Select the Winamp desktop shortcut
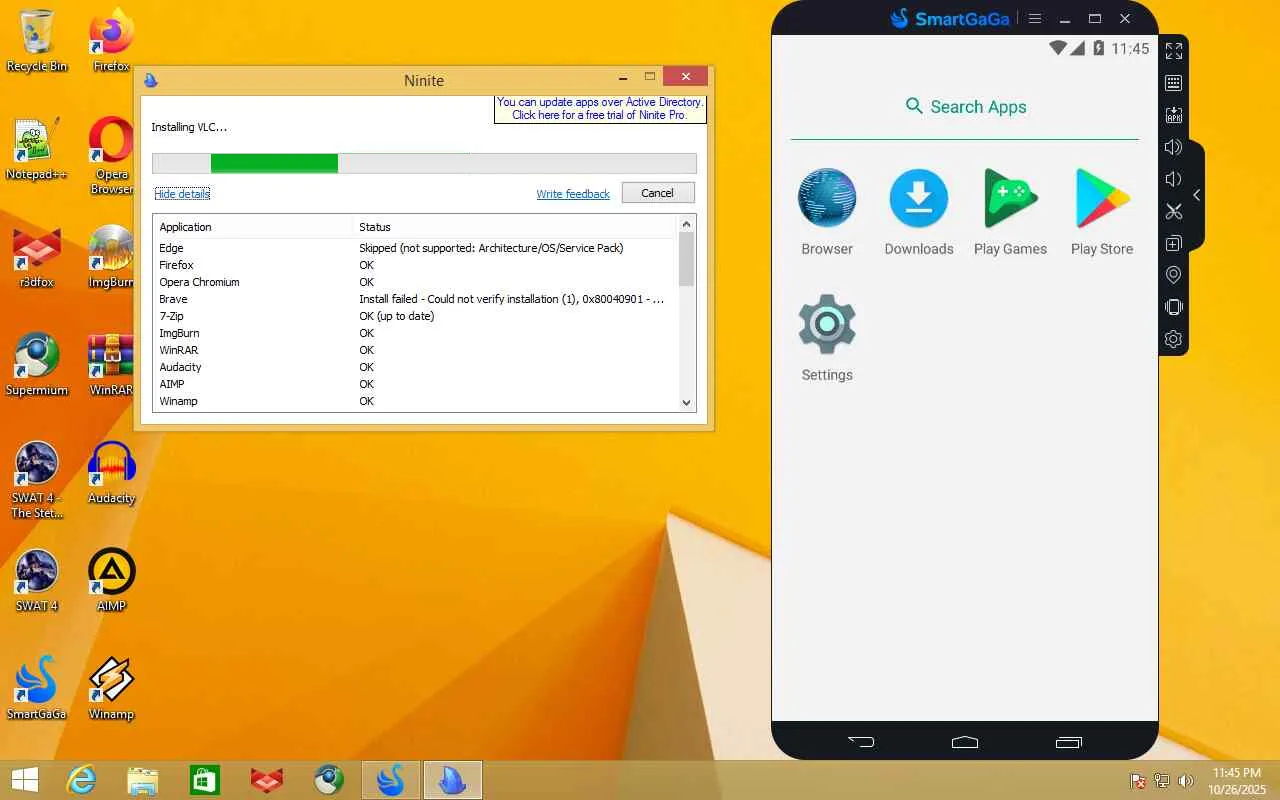This screenshot has width=1280, height=800. pyautogui.click(x=111, y=688)
